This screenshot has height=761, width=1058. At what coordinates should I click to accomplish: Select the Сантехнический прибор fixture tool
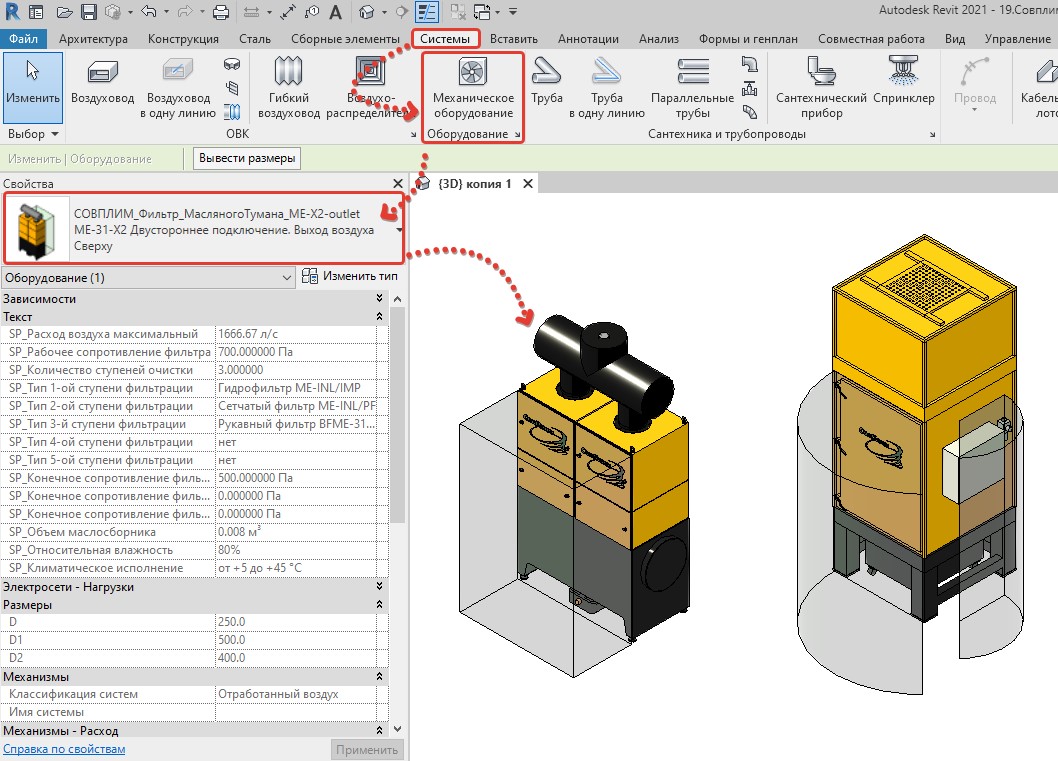coord(821,88)
